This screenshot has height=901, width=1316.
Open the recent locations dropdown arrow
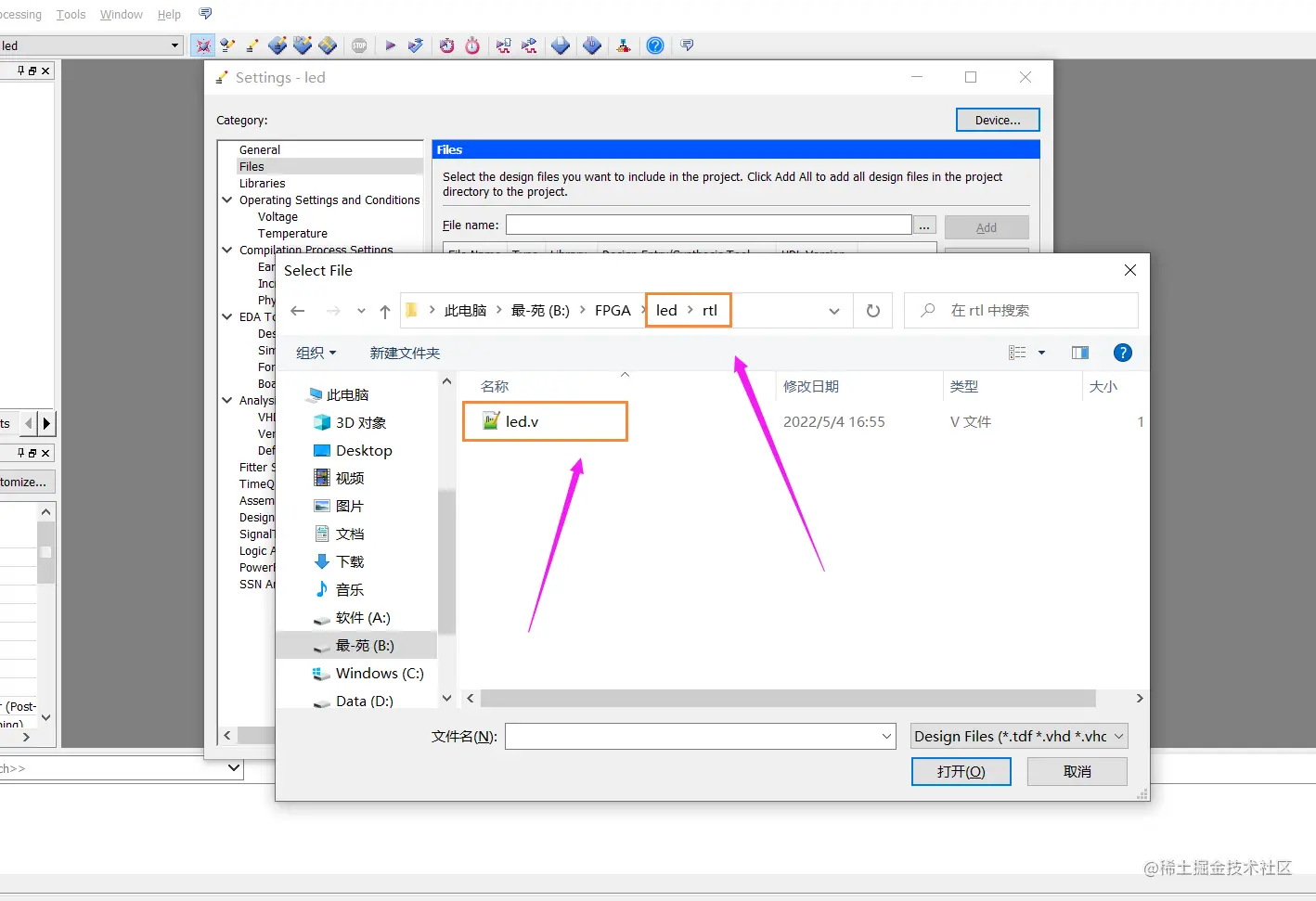361,311
